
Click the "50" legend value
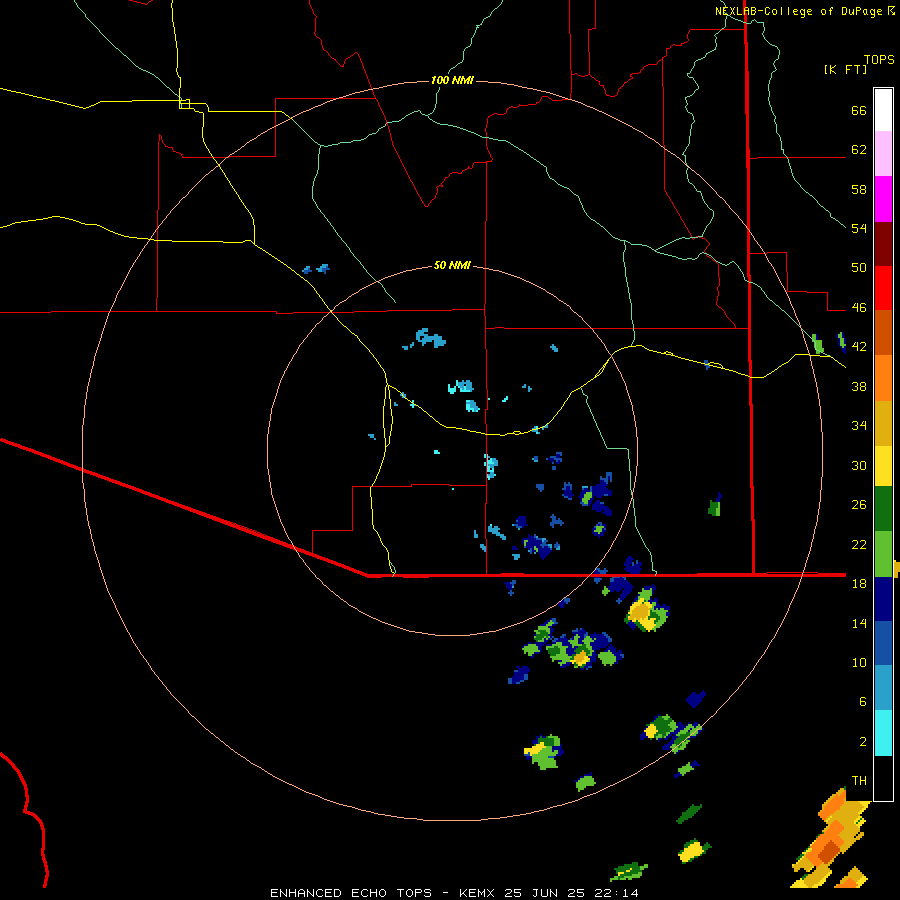[859, 268]
